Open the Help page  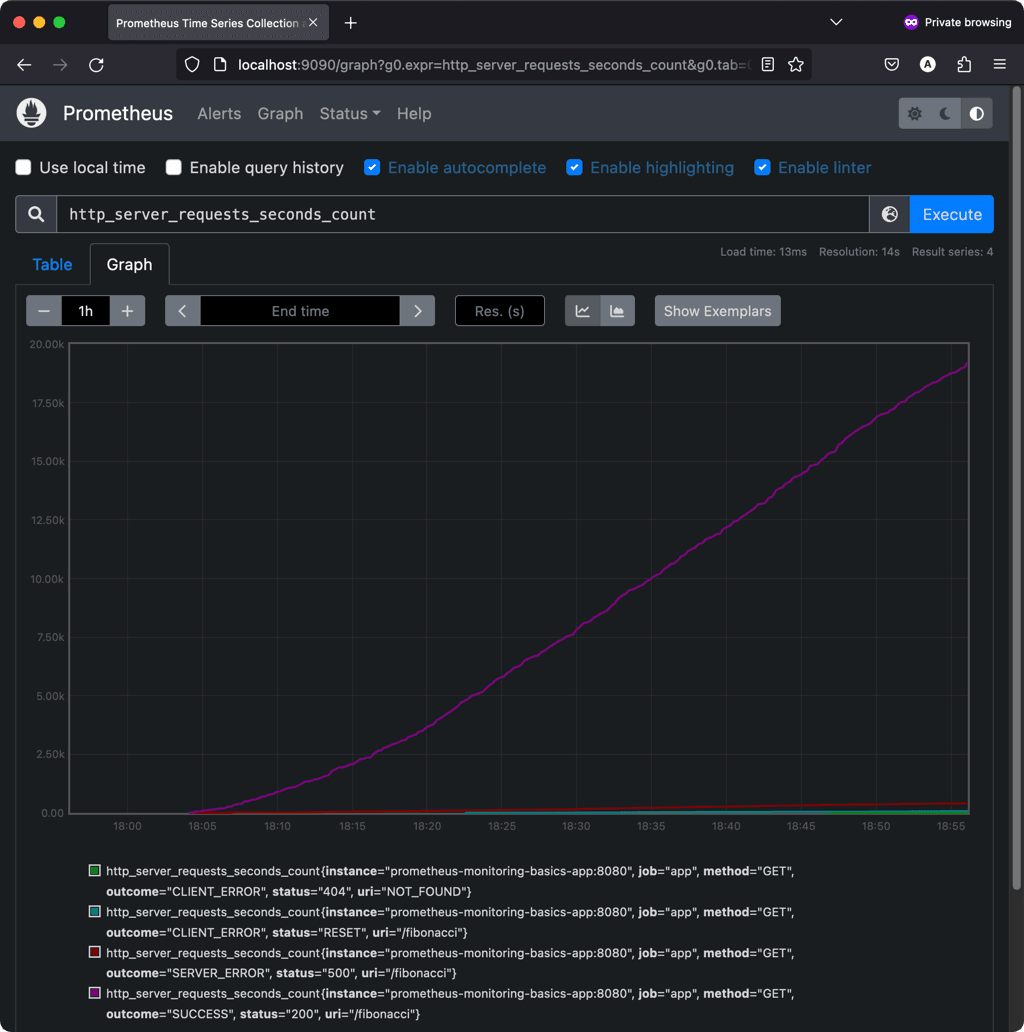click(x=414, y=113)
